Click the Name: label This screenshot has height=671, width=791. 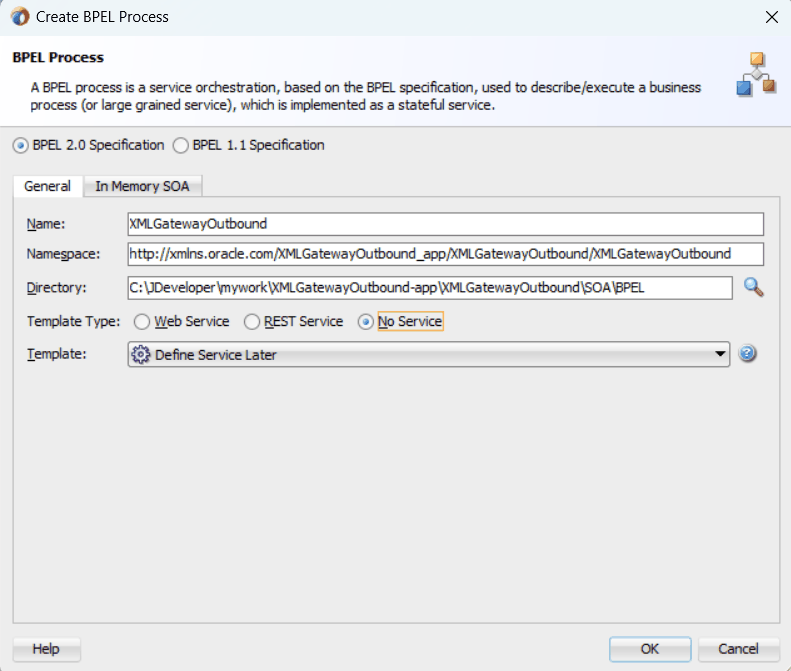coord(46,224)
